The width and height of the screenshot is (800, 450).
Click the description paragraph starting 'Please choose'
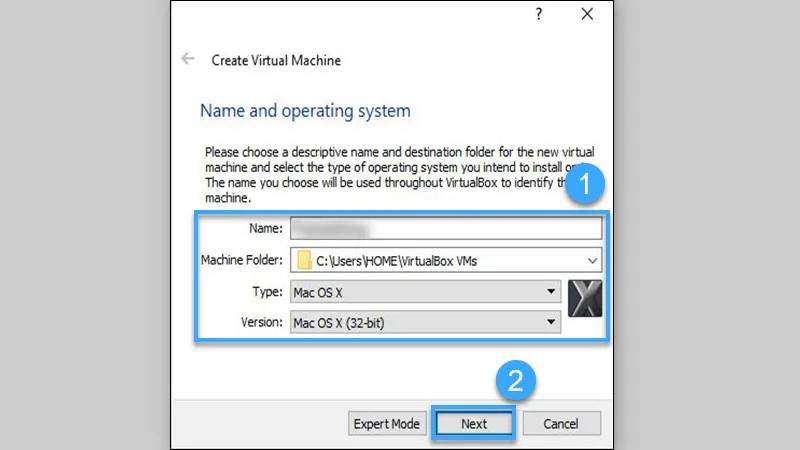(x=399, y=174)
